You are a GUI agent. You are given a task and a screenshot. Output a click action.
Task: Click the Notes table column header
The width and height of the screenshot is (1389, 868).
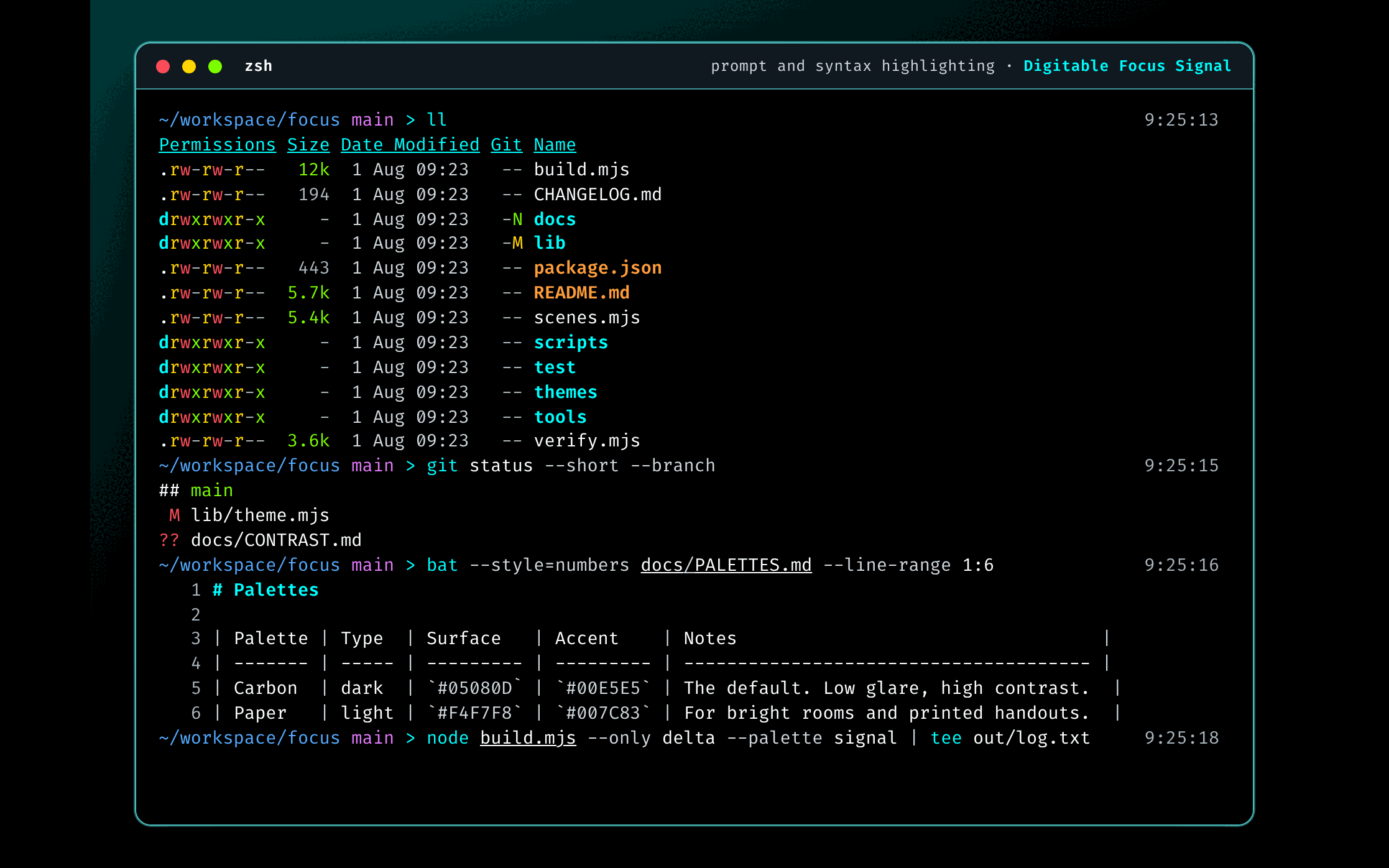click(710, 639)
